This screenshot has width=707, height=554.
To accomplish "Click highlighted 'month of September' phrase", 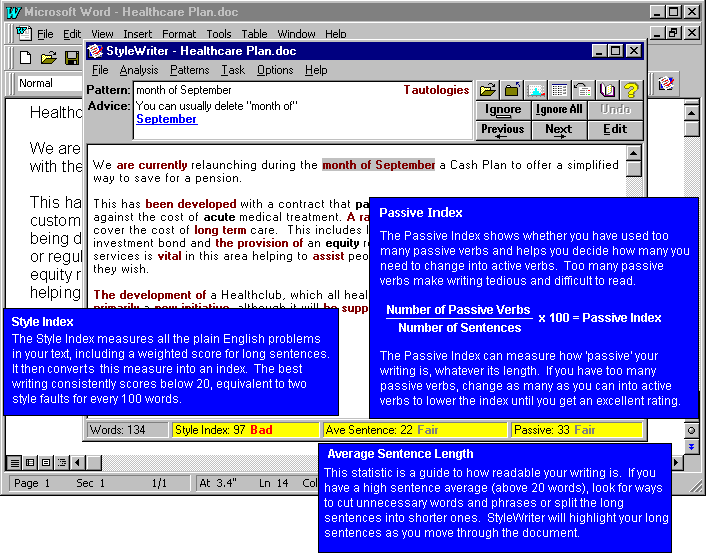I will coord(379,165).
